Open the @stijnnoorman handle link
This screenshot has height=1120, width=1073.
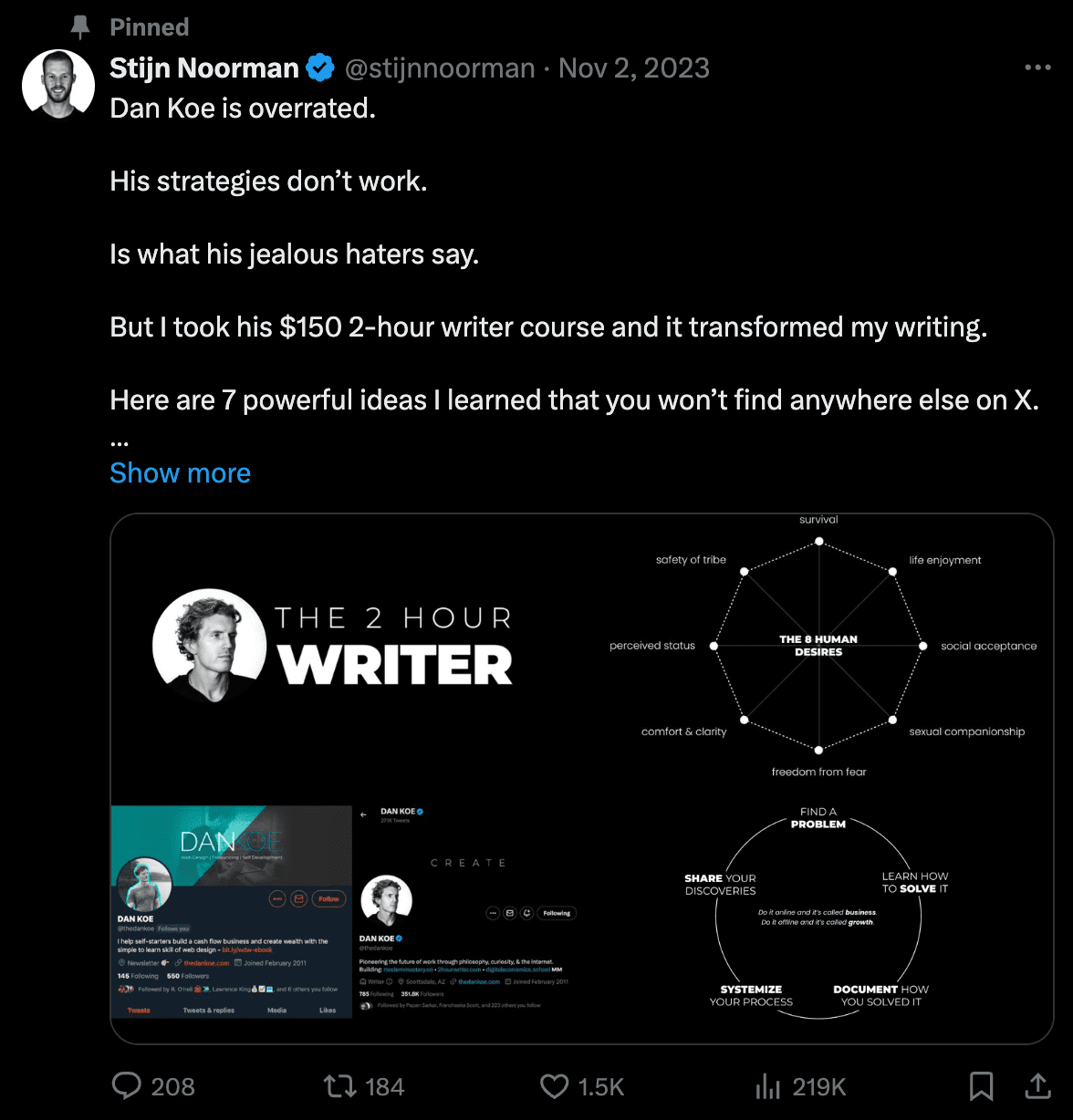pyautogui.click(x=440, y=67)
